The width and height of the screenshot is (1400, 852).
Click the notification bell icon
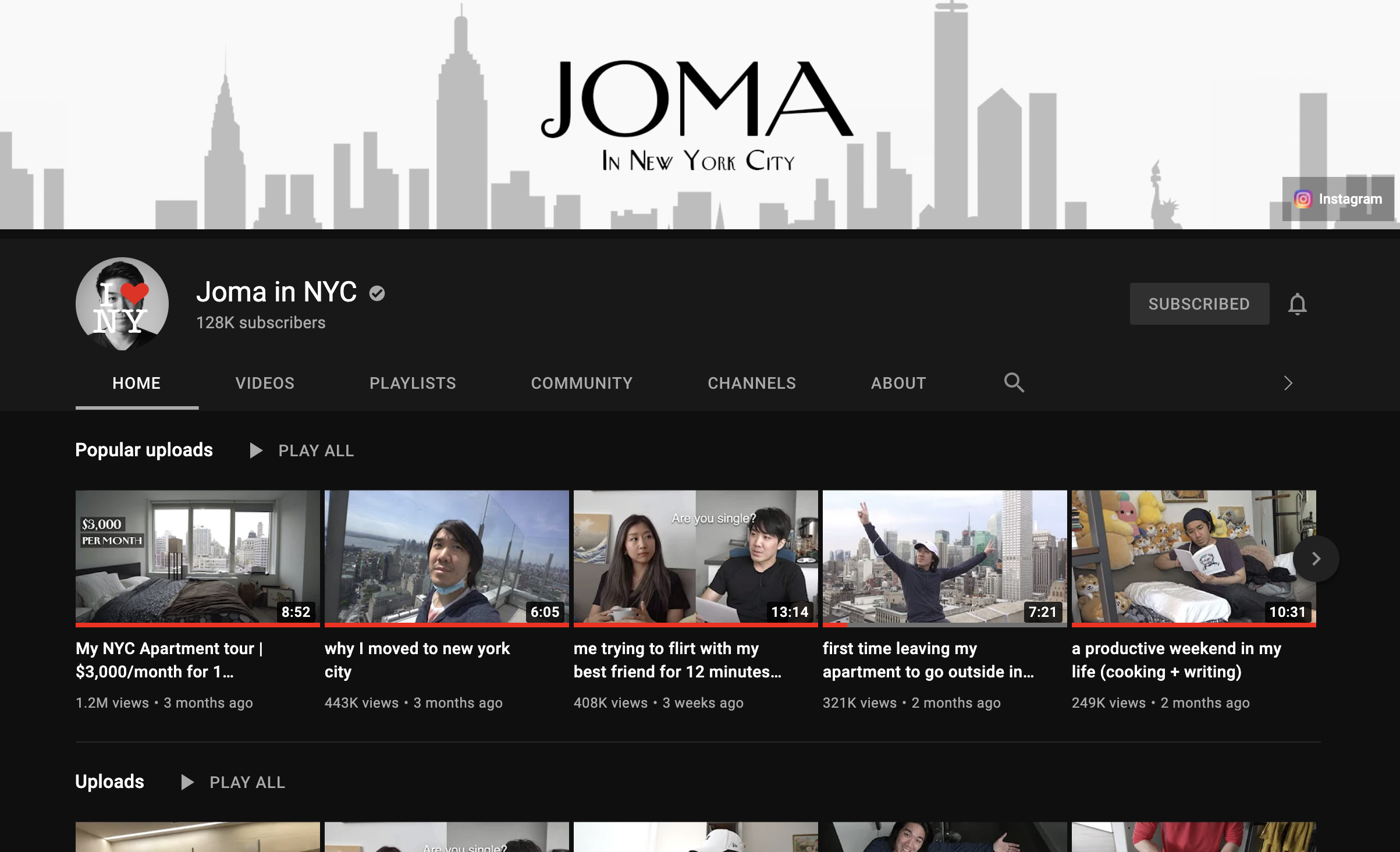point(1297,304)
